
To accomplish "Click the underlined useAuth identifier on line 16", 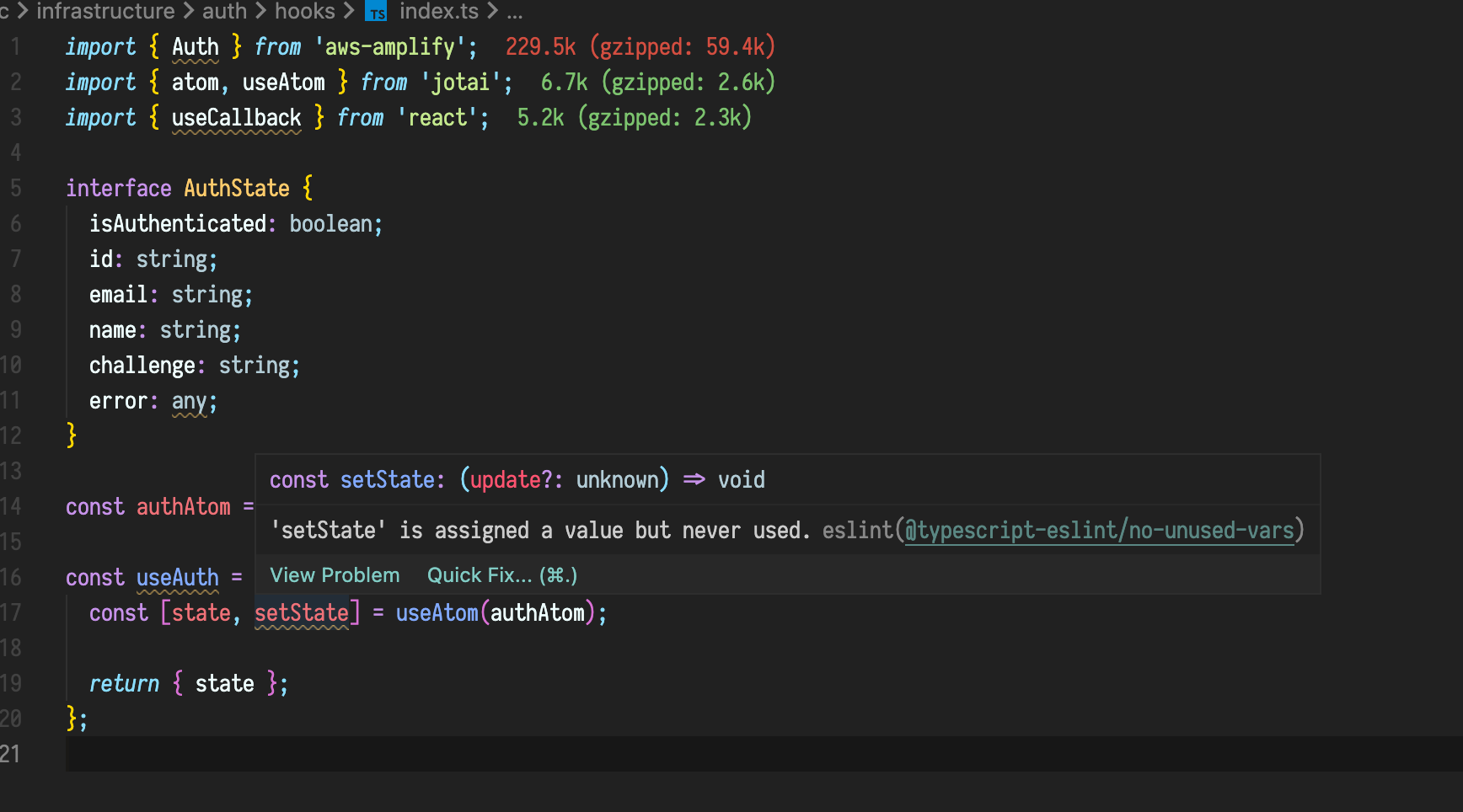I will pyautogui.click(x=178, y=578).
